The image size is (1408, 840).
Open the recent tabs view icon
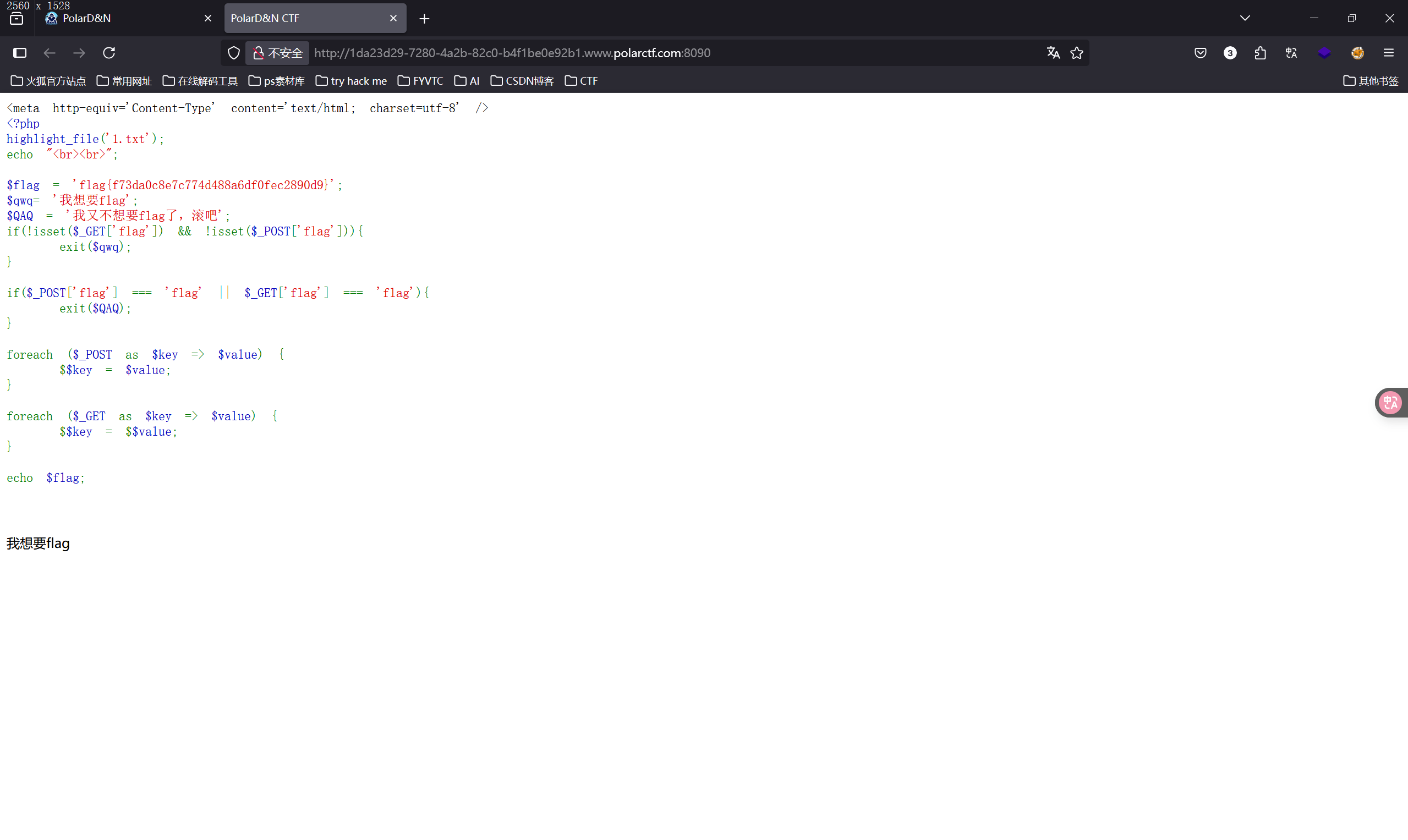[17, 18]
